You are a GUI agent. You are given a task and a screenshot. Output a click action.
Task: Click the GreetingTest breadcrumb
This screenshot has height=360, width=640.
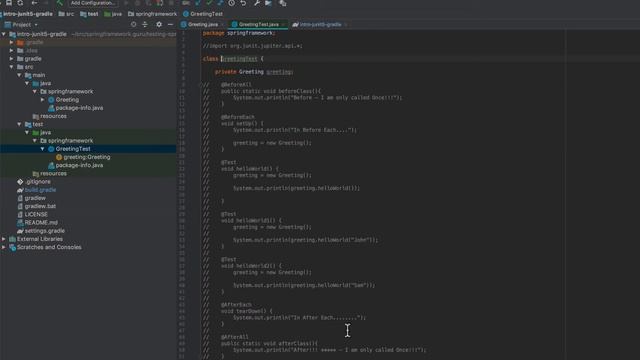203,14
